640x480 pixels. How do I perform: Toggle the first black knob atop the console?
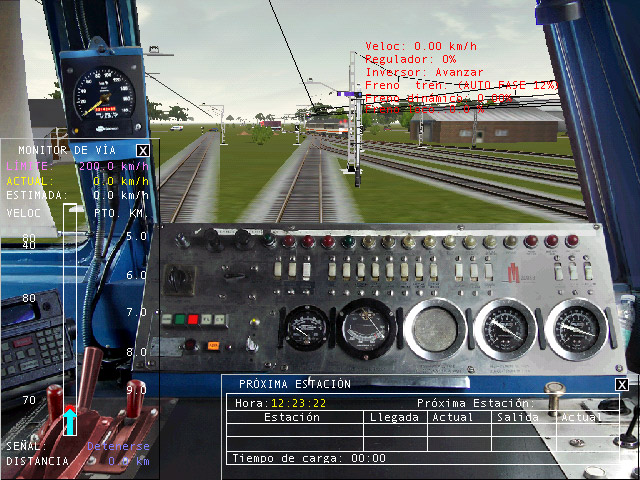click(x=183, y=240)
